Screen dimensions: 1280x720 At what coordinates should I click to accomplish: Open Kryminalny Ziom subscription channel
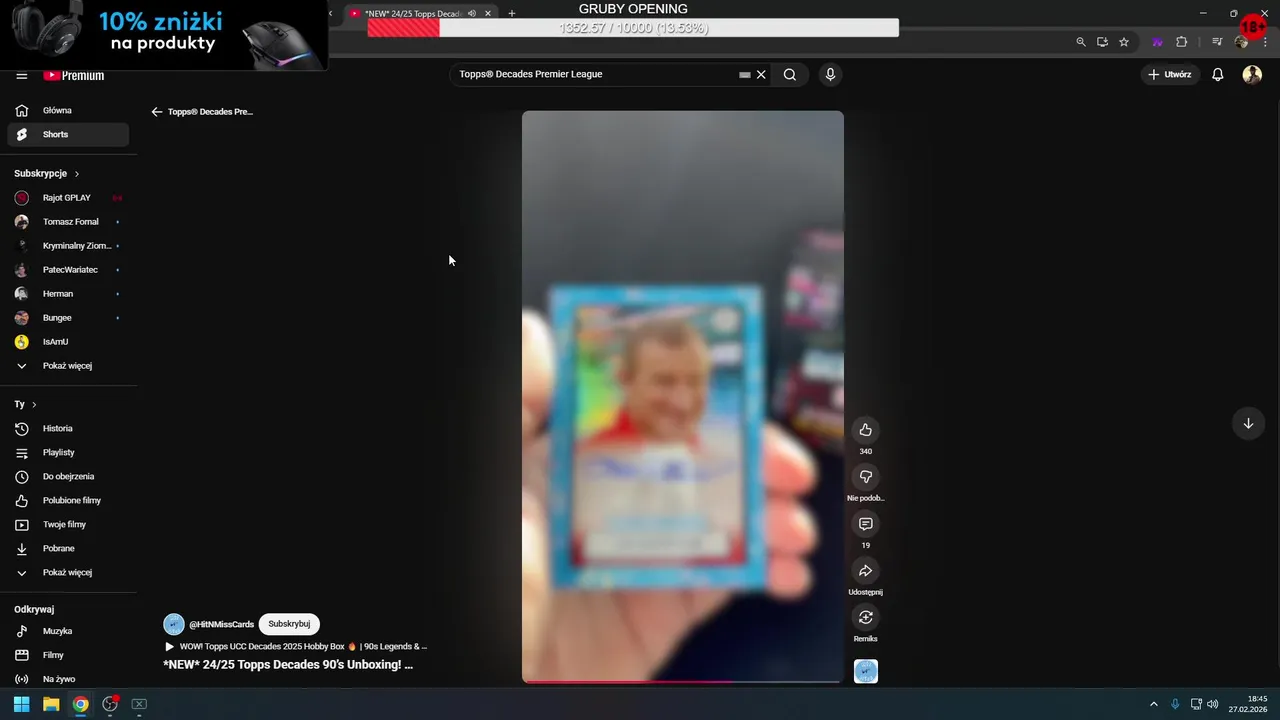pos(68,246)
